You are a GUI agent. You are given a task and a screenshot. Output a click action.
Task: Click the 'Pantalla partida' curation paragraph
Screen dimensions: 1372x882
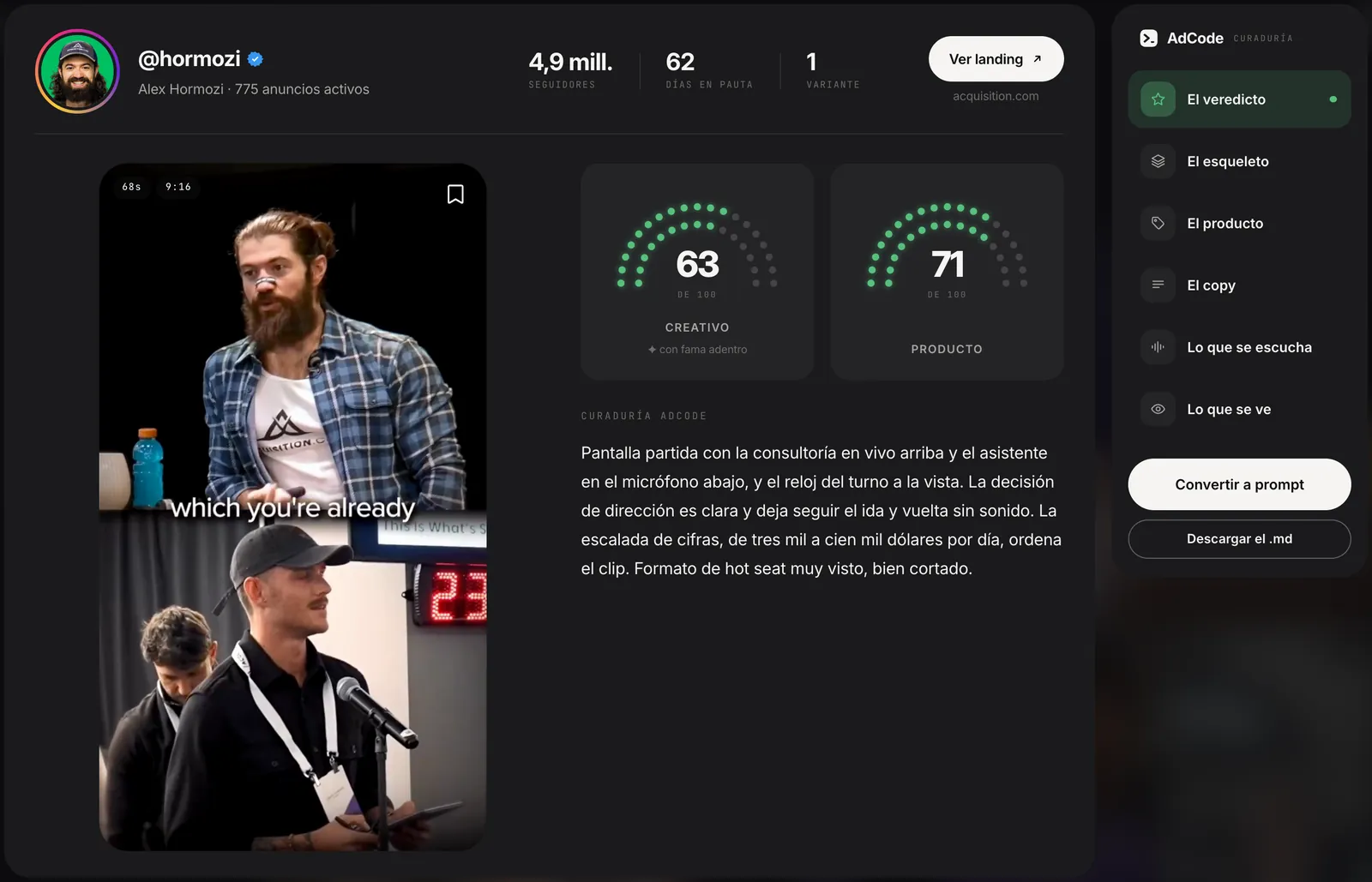tap(821, 511)
